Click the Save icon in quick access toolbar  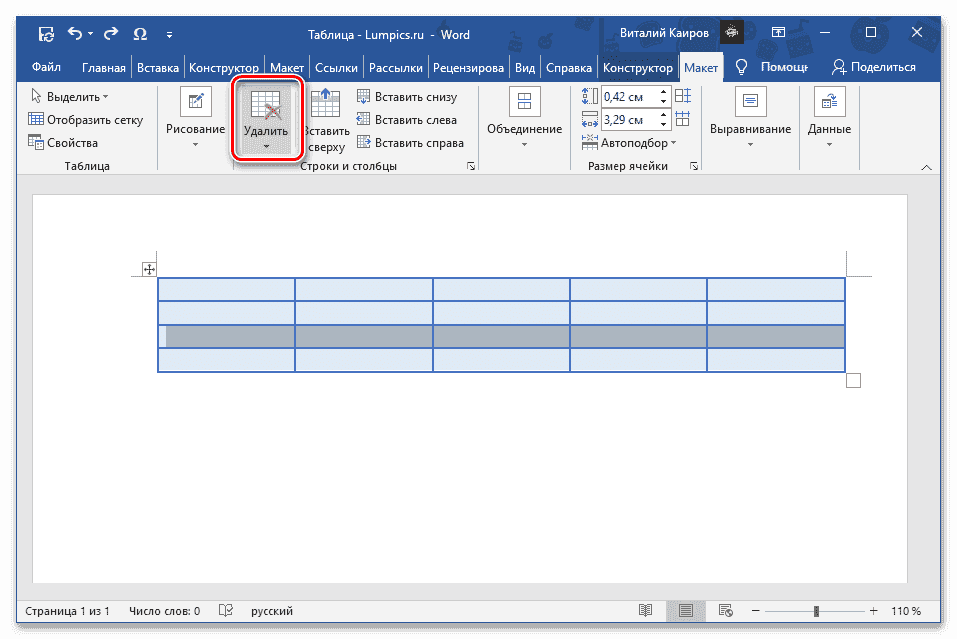click(46, 34)
